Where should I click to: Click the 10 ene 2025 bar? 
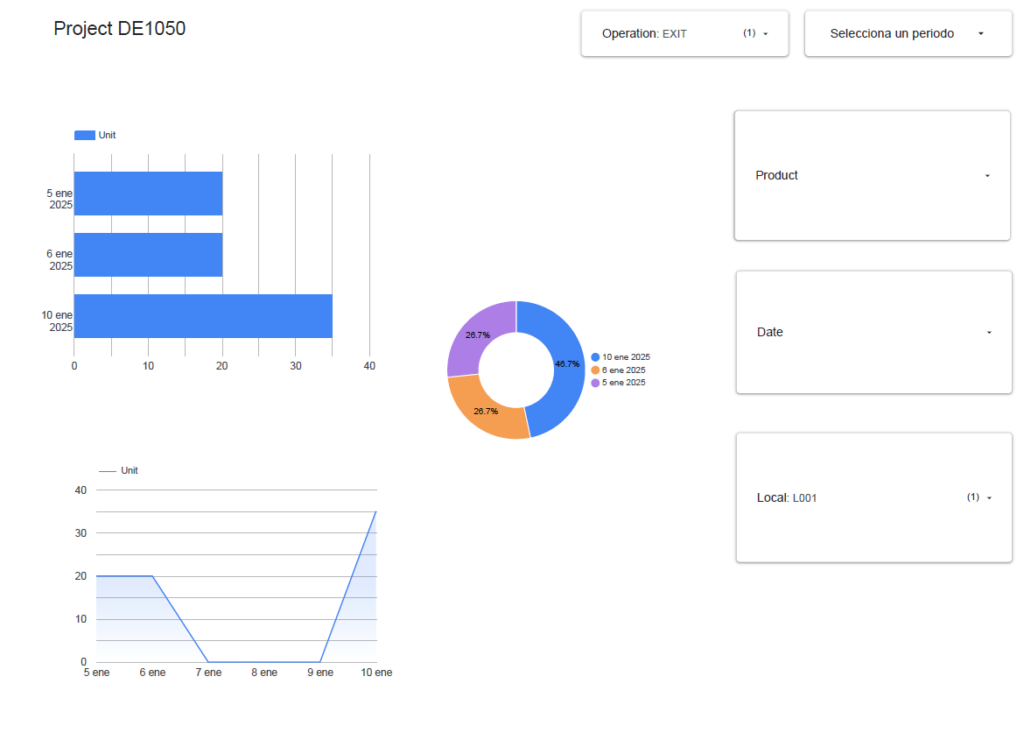point(203,316)
